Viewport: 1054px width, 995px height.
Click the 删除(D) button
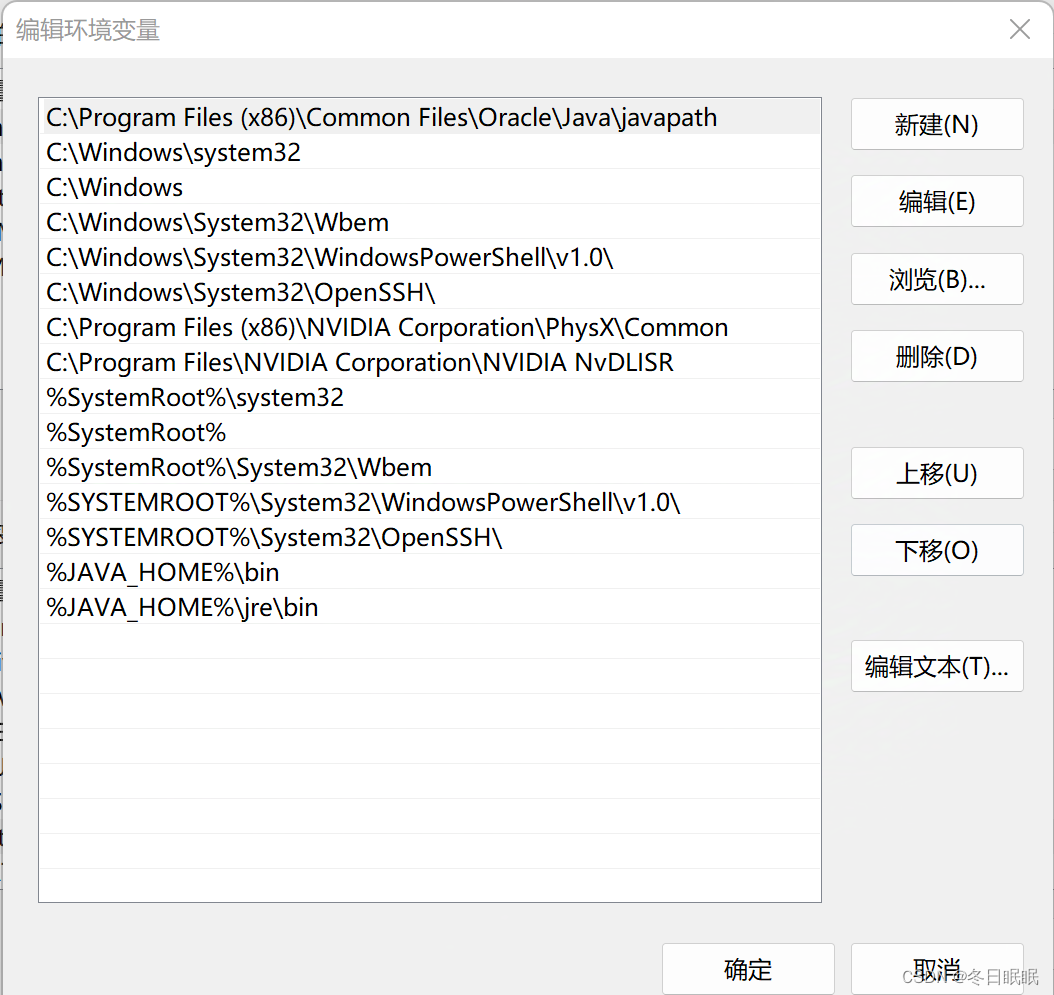click(936, 356)
